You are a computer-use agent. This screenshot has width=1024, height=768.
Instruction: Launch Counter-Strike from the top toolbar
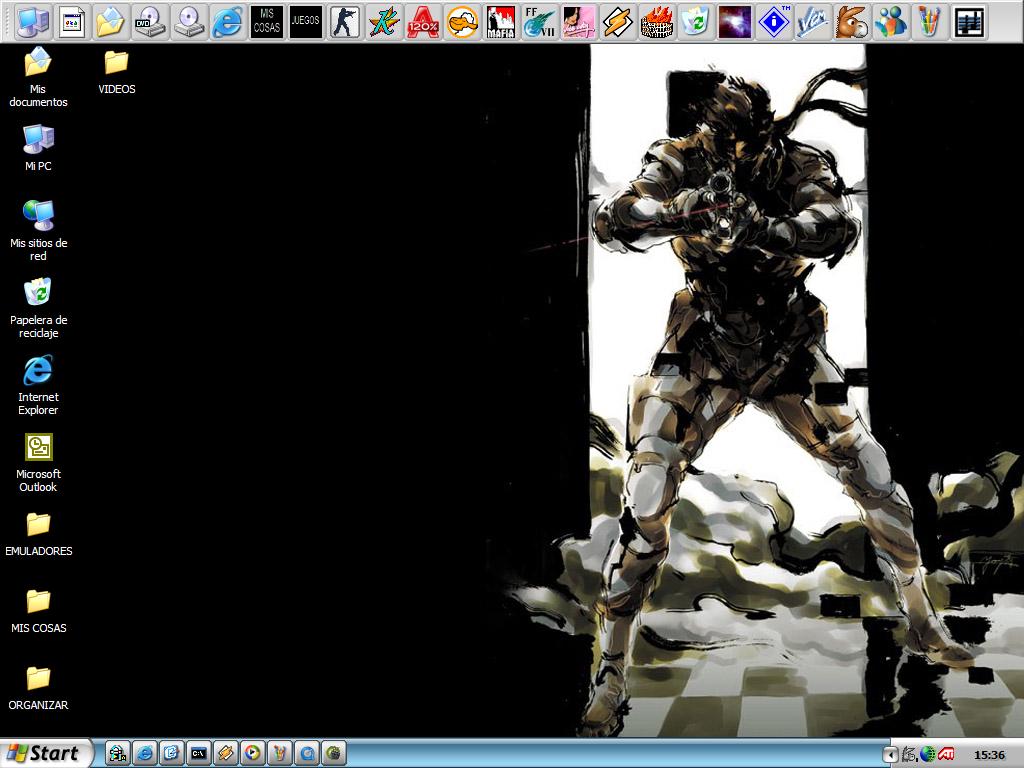[345, 21]
